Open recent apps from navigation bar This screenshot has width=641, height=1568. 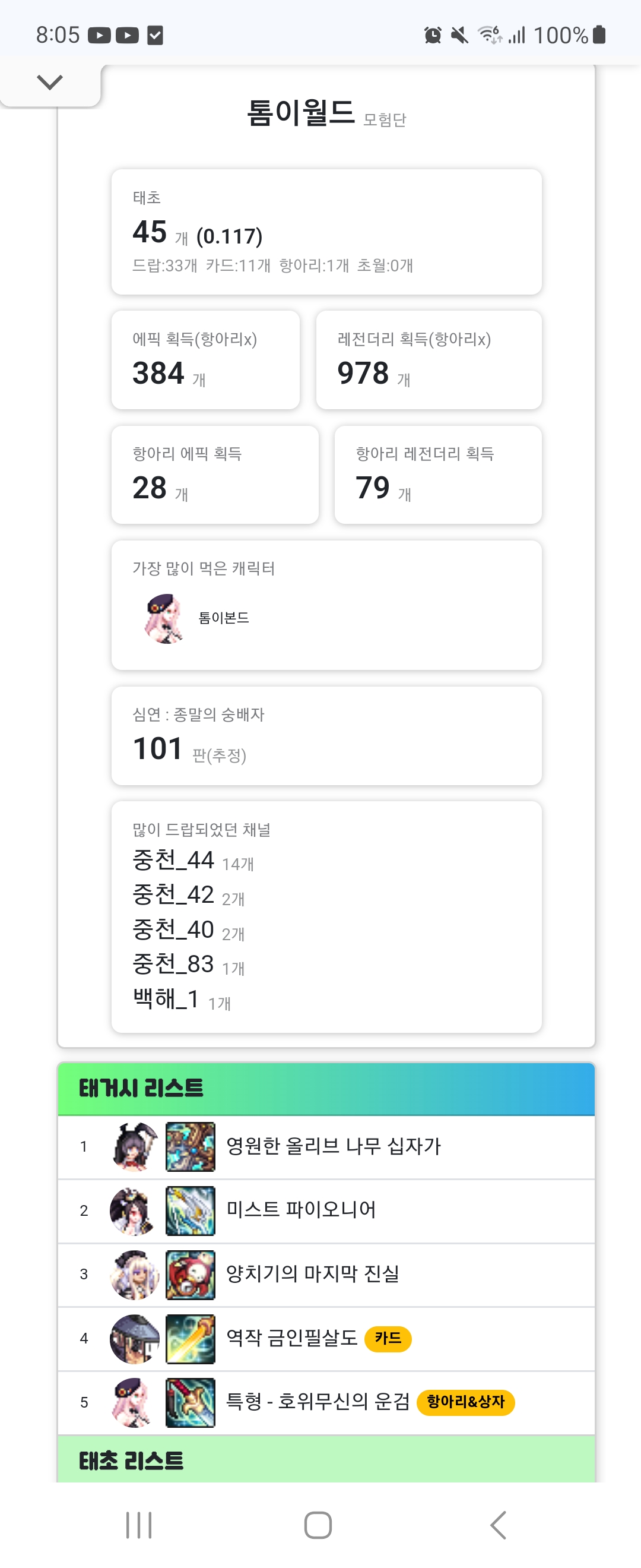point(139,1525)
